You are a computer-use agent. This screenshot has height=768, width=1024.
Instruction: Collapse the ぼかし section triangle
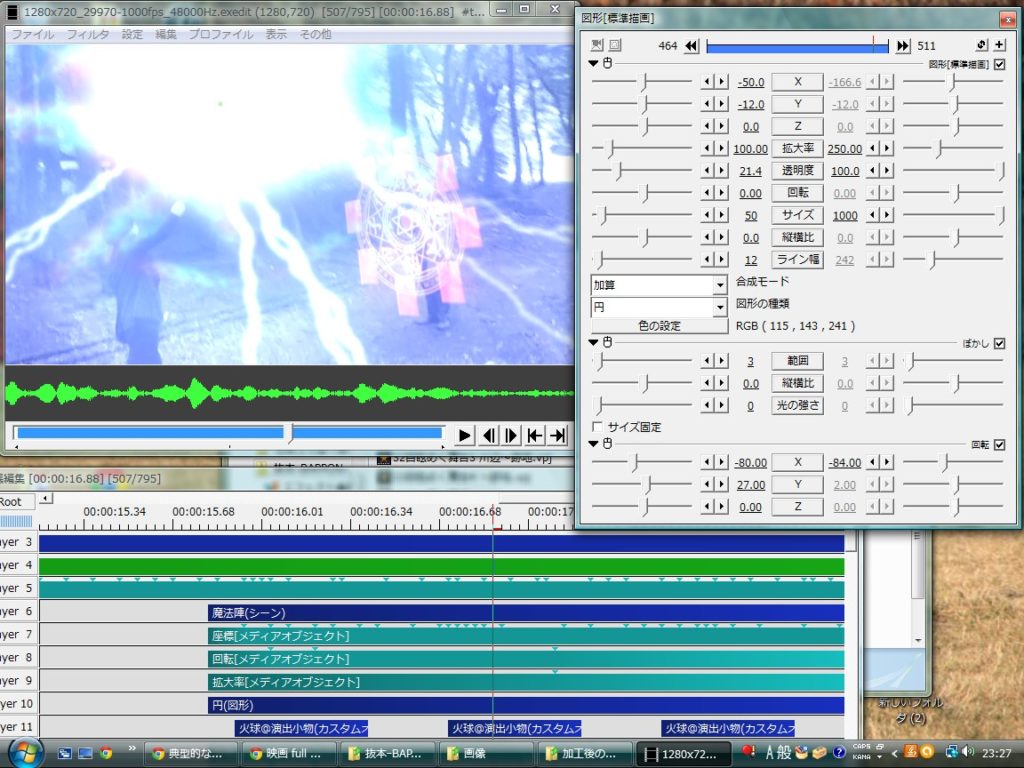[593, 342]
